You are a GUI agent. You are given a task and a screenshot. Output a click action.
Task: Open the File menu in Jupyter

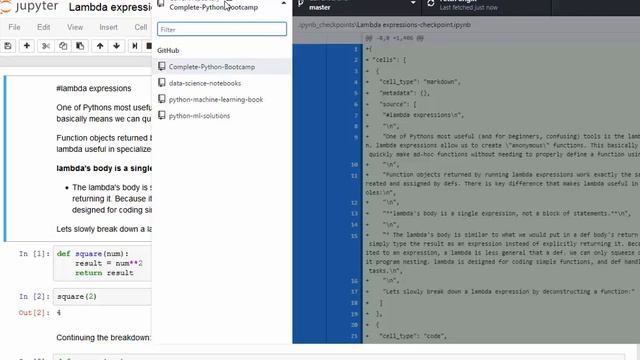click(14, 27)
